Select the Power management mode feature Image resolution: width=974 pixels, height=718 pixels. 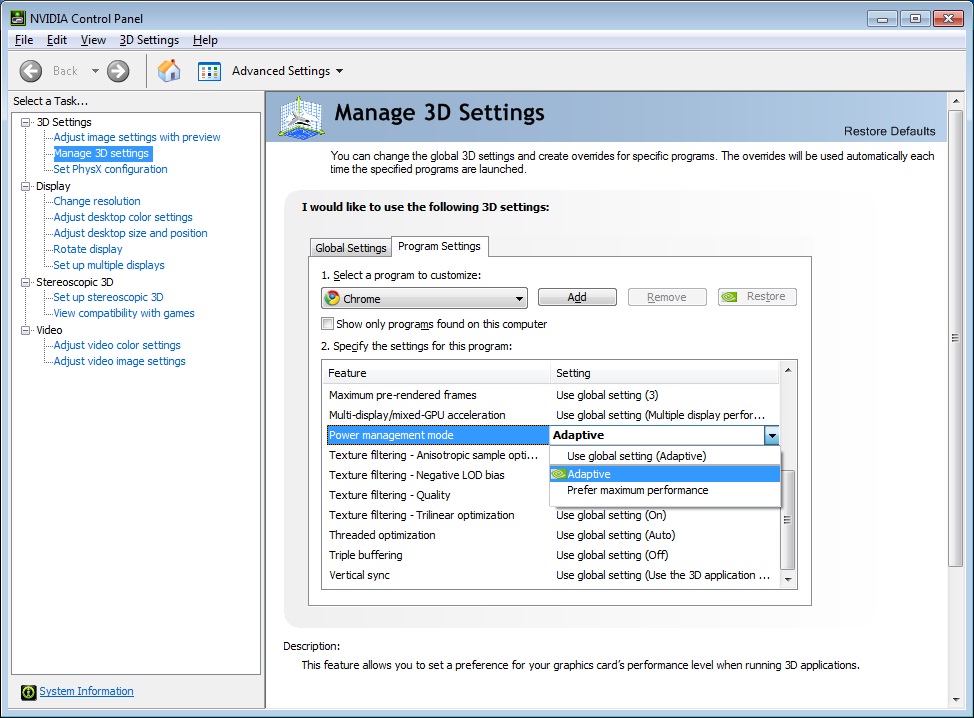[x=438, y=435]
